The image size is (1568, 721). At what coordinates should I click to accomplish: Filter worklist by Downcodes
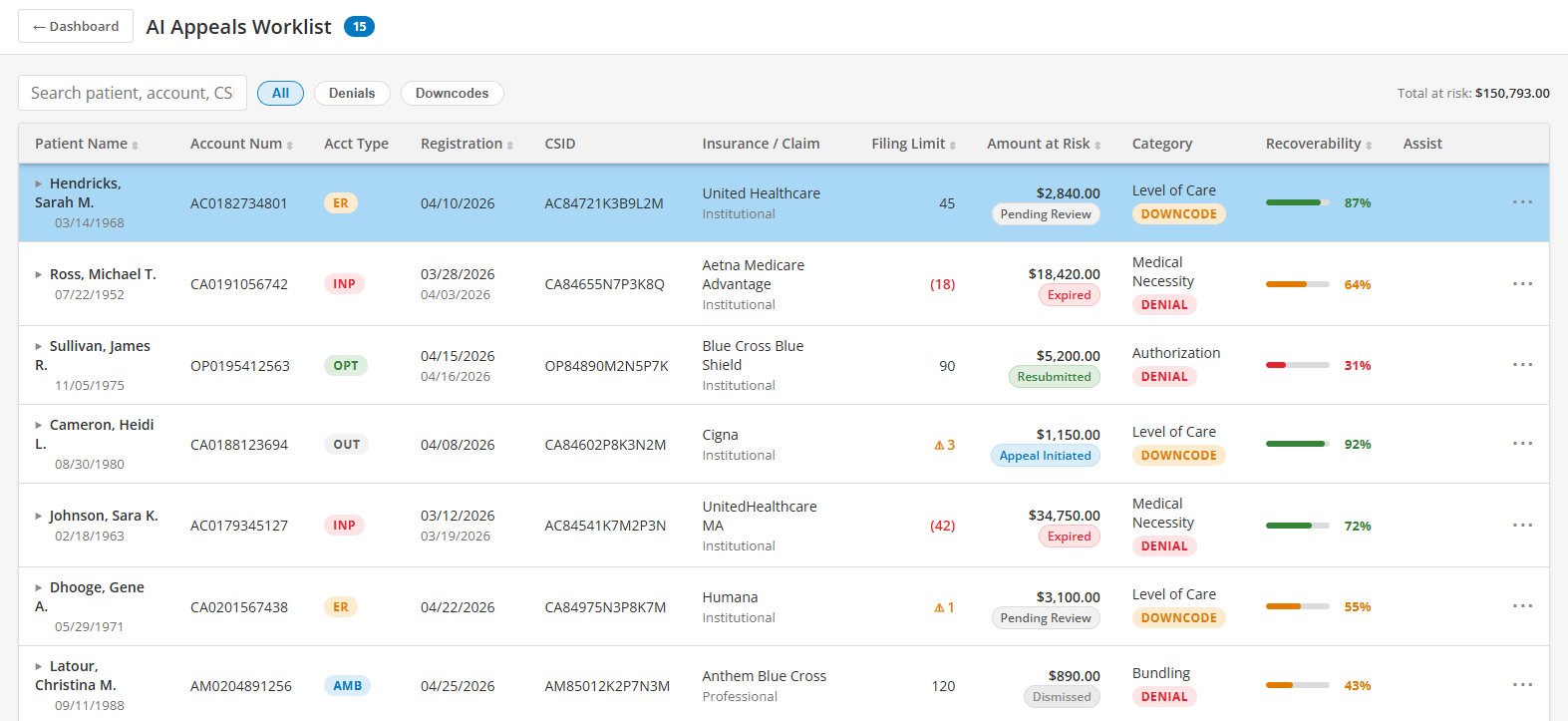point(452,93)
